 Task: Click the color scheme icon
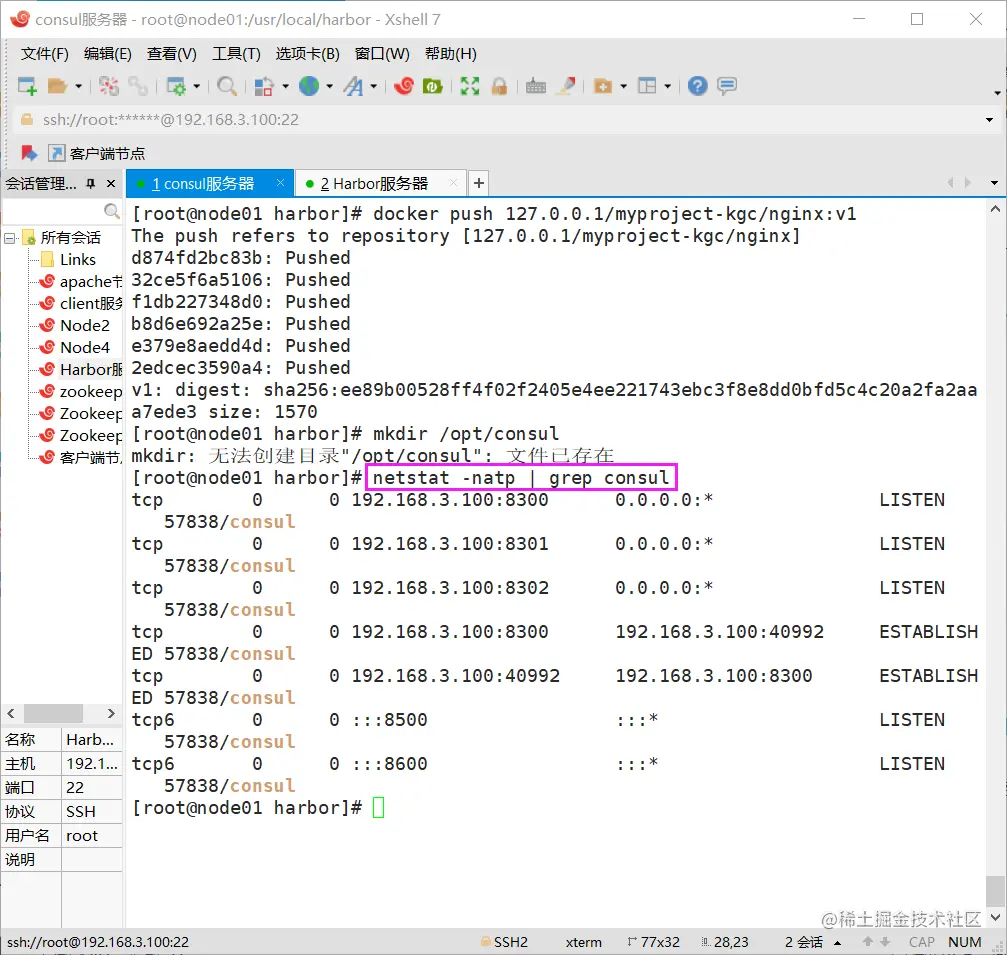[x=264, y=85]
